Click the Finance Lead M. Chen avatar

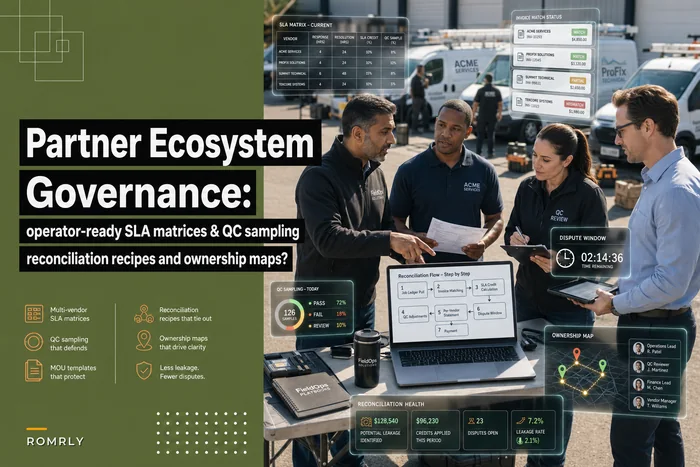click(638, 384)
